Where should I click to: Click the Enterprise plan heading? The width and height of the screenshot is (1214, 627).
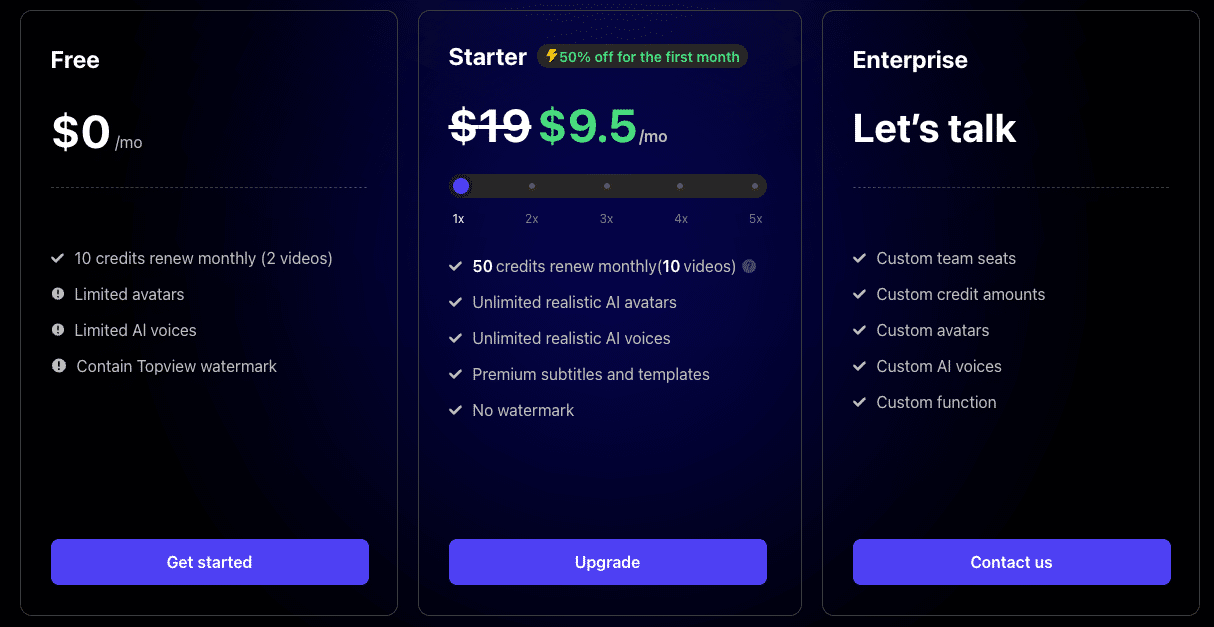click(x=910, y=60)
